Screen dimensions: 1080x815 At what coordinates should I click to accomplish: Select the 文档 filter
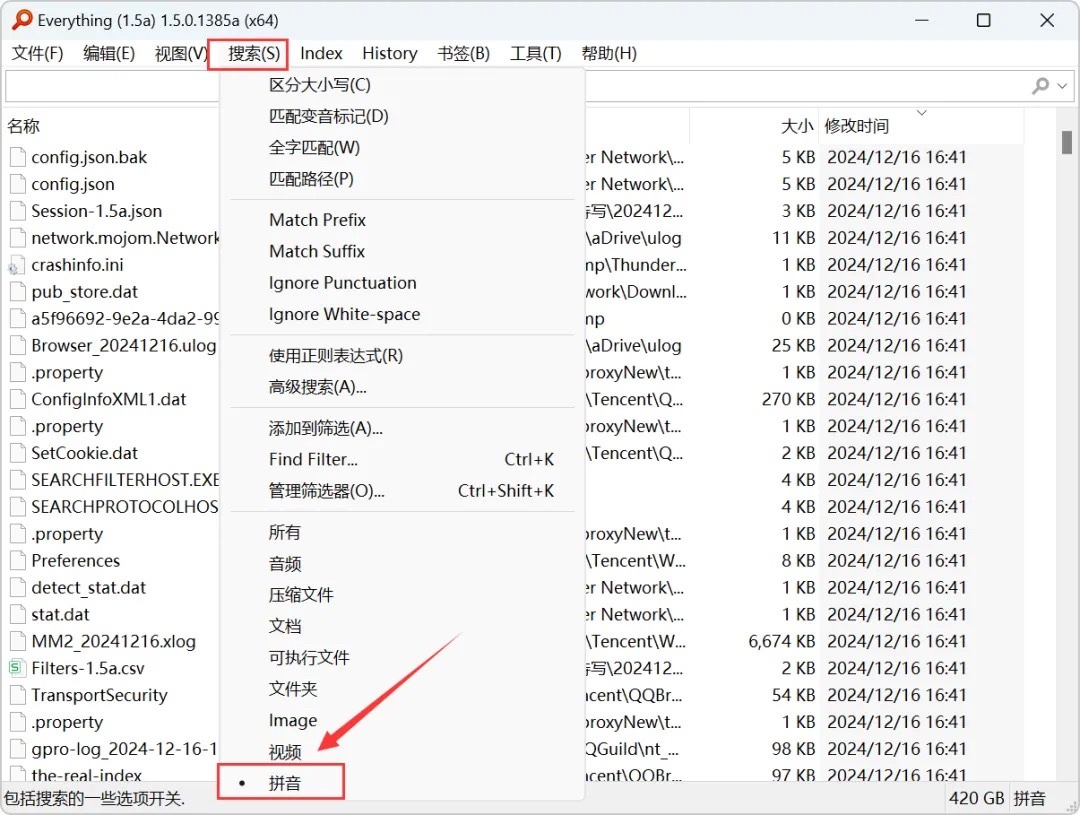(x=403, y=626)
